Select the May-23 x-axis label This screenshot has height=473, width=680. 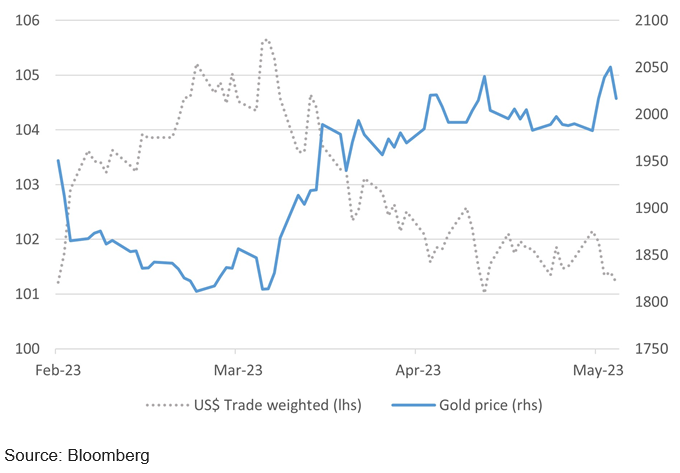pyautogui.click(x=595, y=369)
